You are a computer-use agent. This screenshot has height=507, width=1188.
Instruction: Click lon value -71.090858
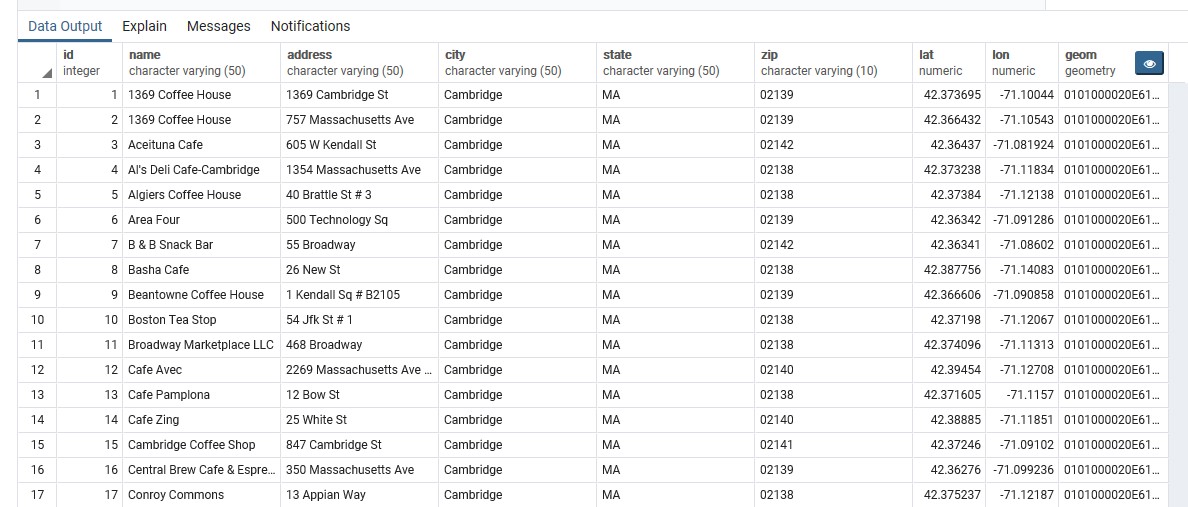(1022, 295)
